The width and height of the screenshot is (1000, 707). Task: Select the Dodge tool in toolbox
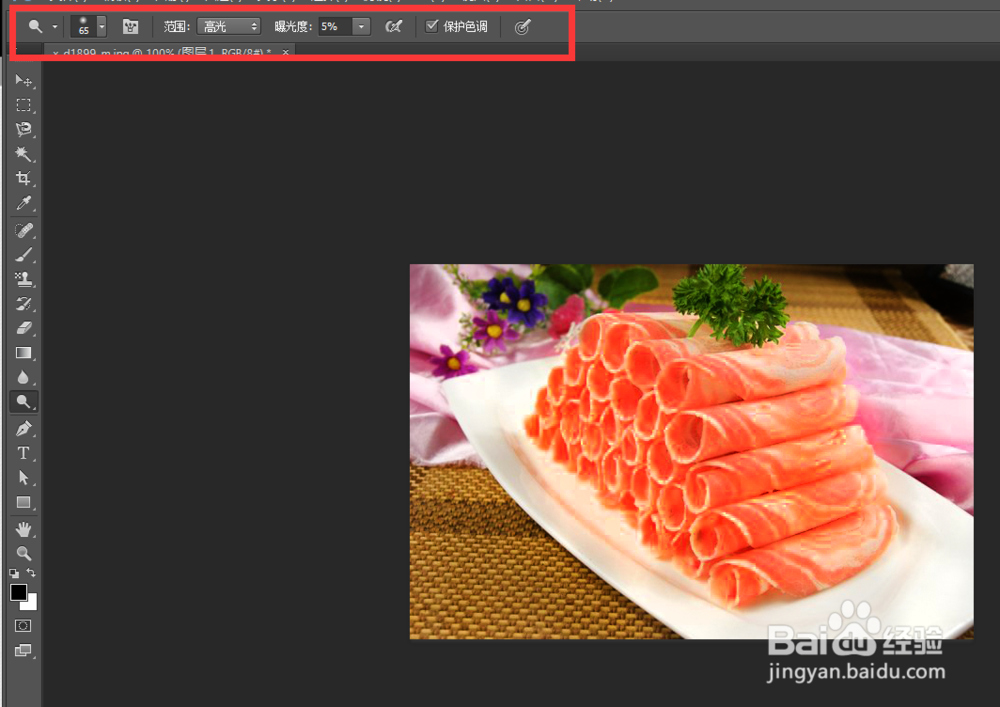click(24, 402)
